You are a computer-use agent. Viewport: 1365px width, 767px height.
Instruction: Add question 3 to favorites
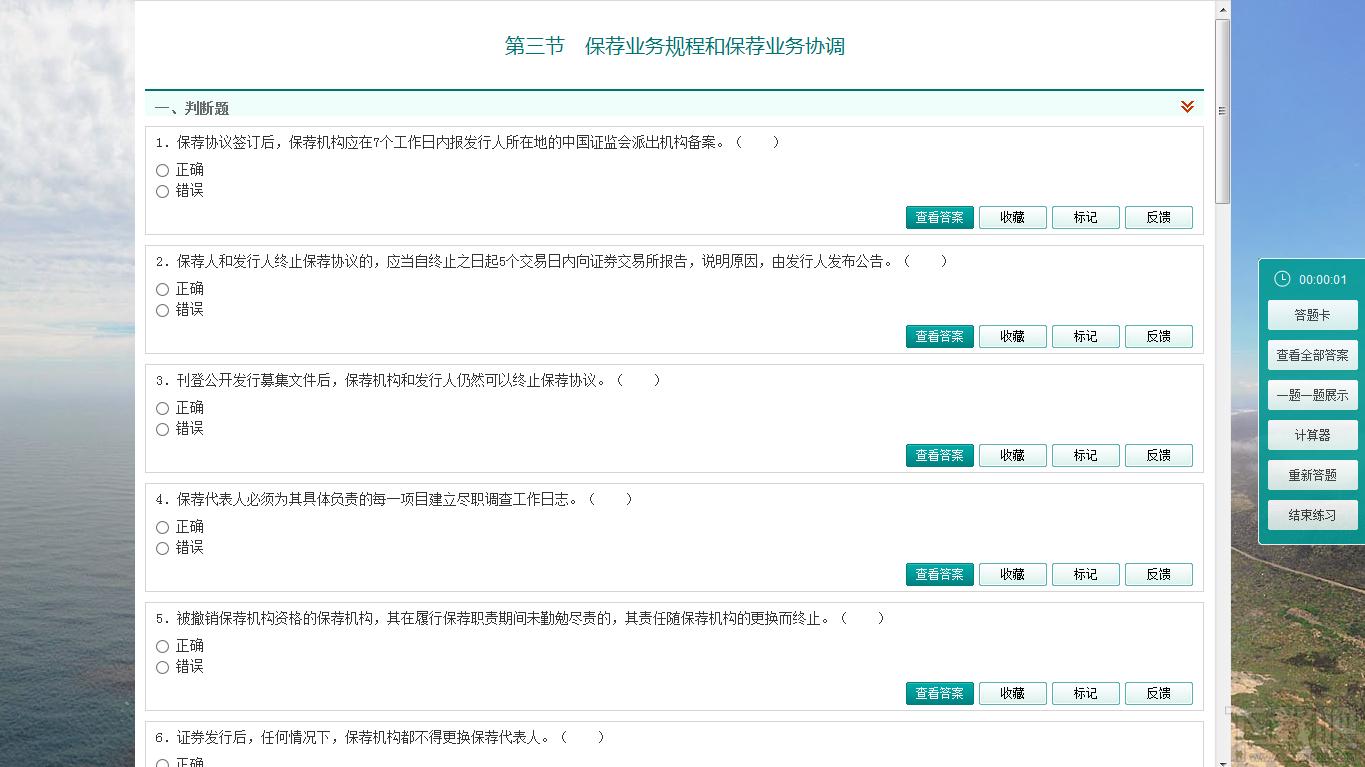[x=1013, y=455]
